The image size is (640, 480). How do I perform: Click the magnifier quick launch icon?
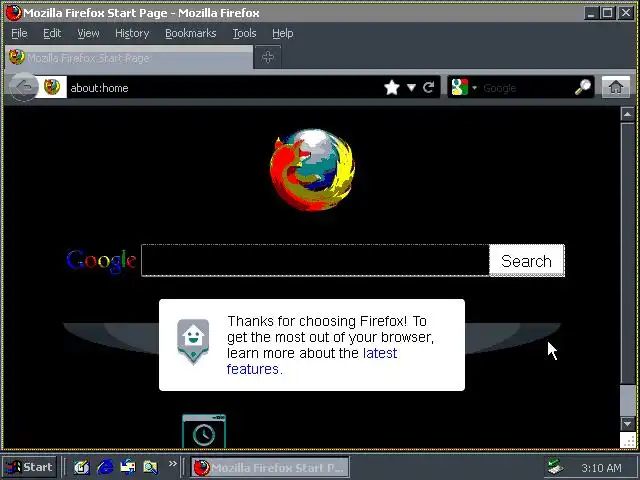pos(150,467)
